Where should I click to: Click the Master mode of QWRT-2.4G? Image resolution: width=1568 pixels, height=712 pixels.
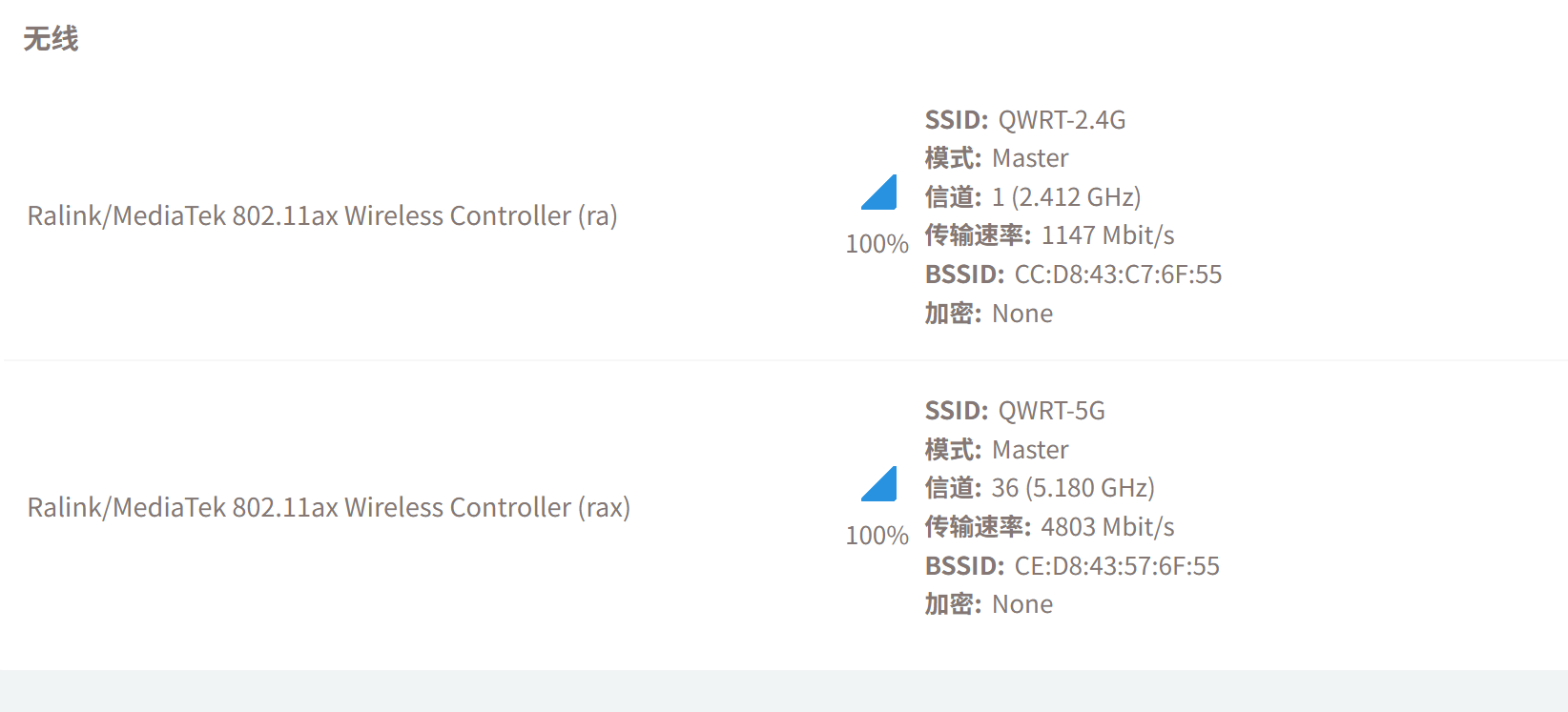click(1030, 158)
